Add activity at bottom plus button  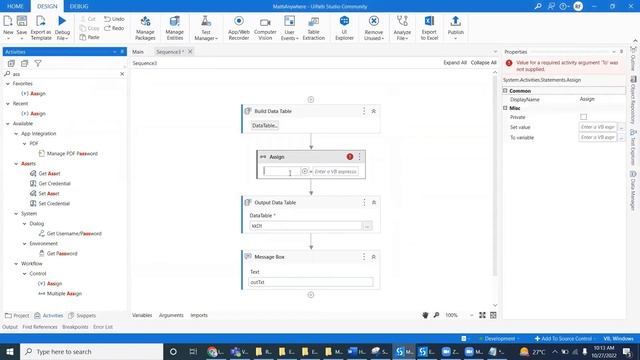tap(311, 295)
